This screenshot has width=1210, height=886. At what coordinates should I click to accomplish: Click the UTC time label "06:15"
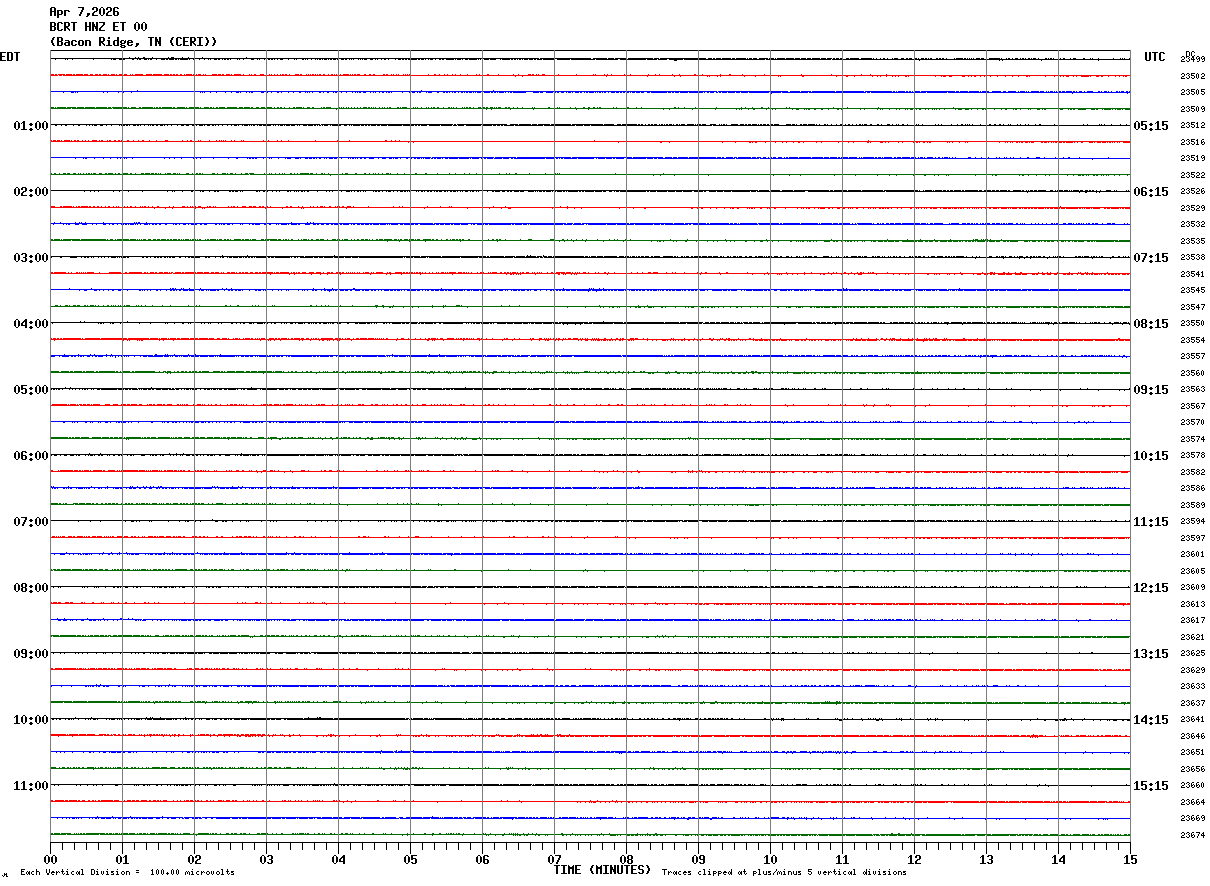[1151, 192]
